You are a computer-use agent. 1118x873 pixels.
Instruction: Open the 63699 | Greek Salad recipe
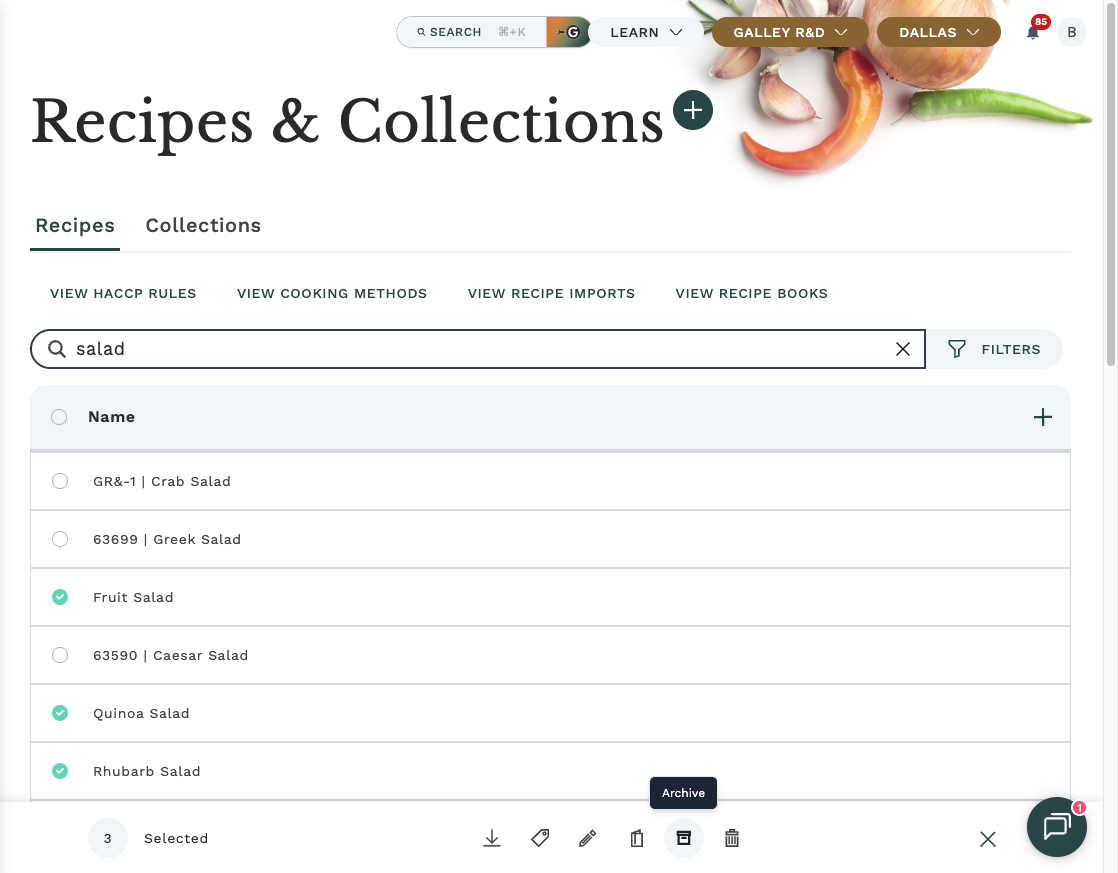[167, 539]
